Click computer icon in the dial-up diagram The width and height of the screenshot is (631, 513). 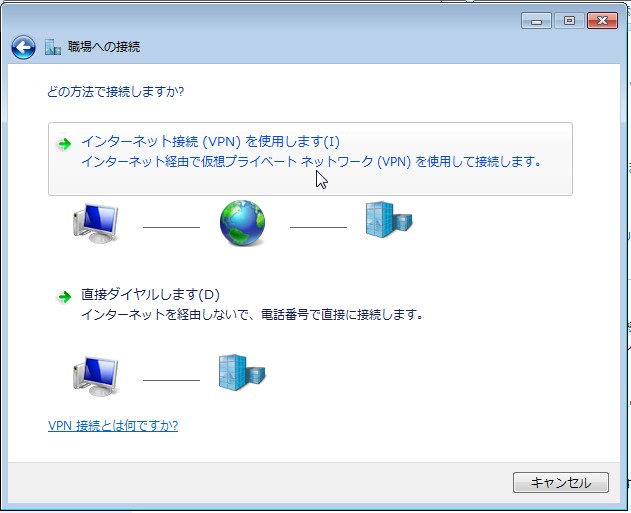click(96, 376)
